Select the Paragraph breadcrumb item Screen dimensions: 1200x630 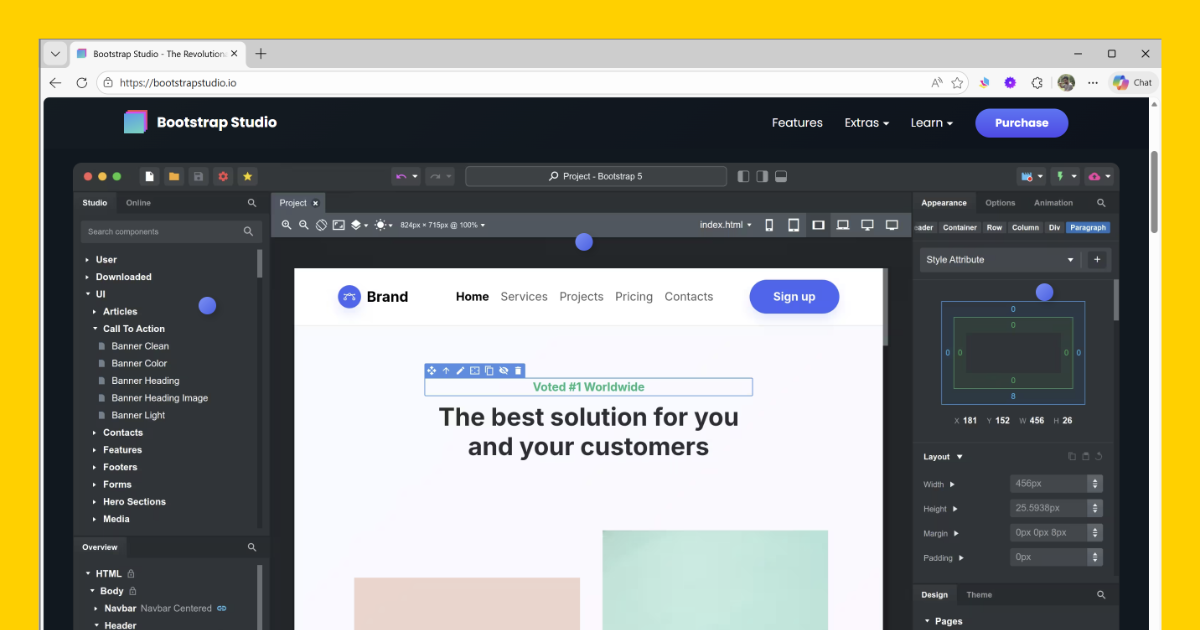[1087, 227]
